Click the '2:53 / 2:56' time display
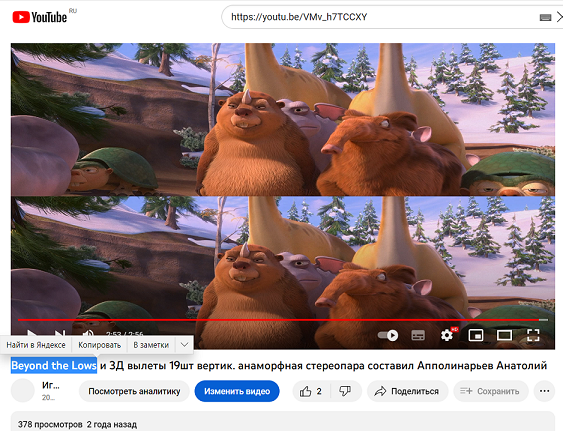563x431 pixels. coord(124,334)
